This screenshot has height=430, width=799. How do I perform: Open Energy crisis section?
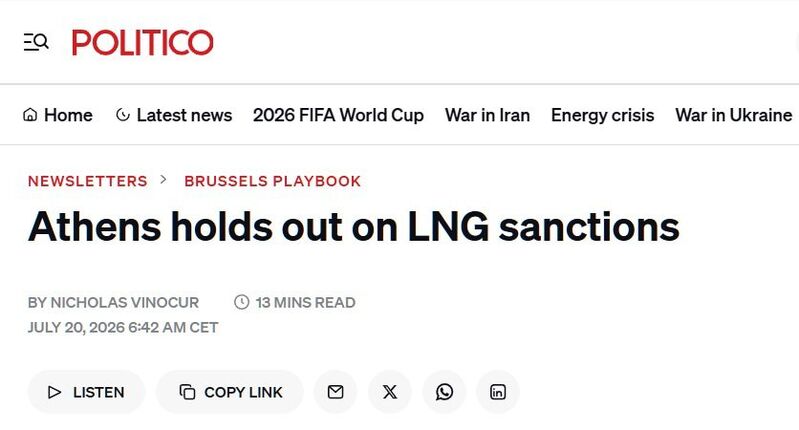602,115
